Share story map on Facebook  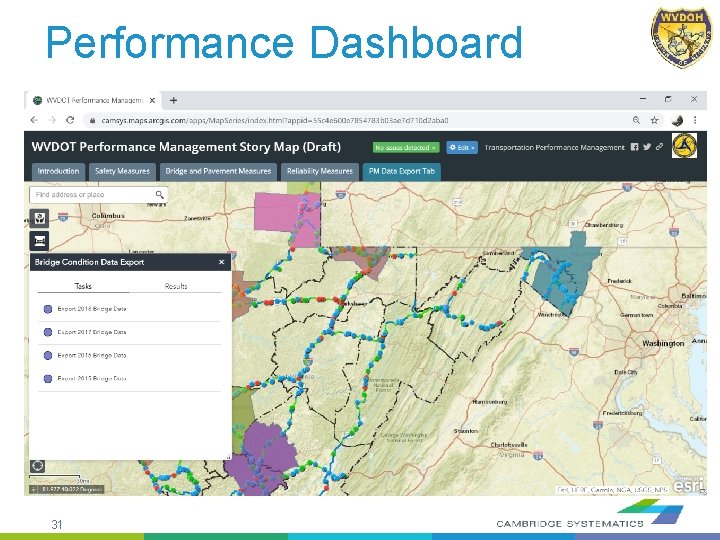point(634,147)
